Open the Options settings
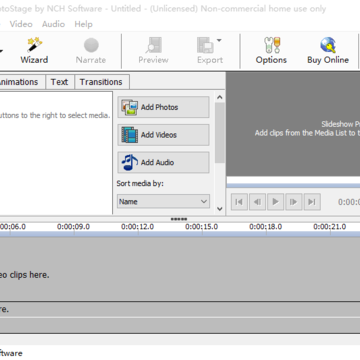 (x=271, y=51)
